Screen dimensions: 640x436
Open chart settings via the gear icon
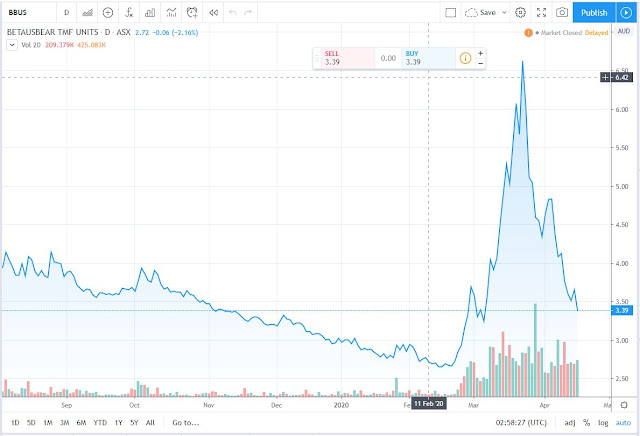click(520, 13)
